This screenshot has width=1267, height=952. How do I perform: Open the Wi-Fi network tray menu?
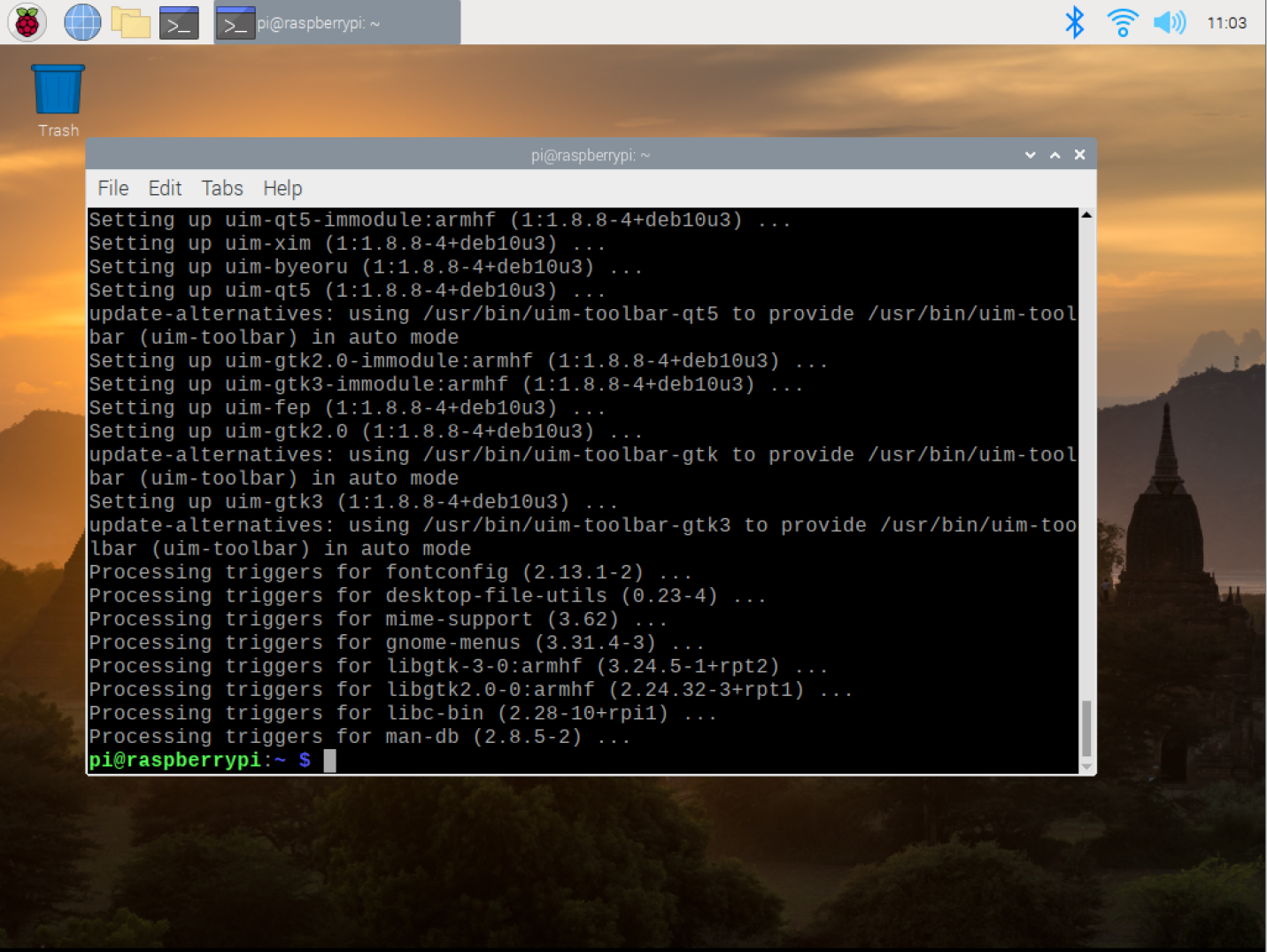pos(1122,22)
